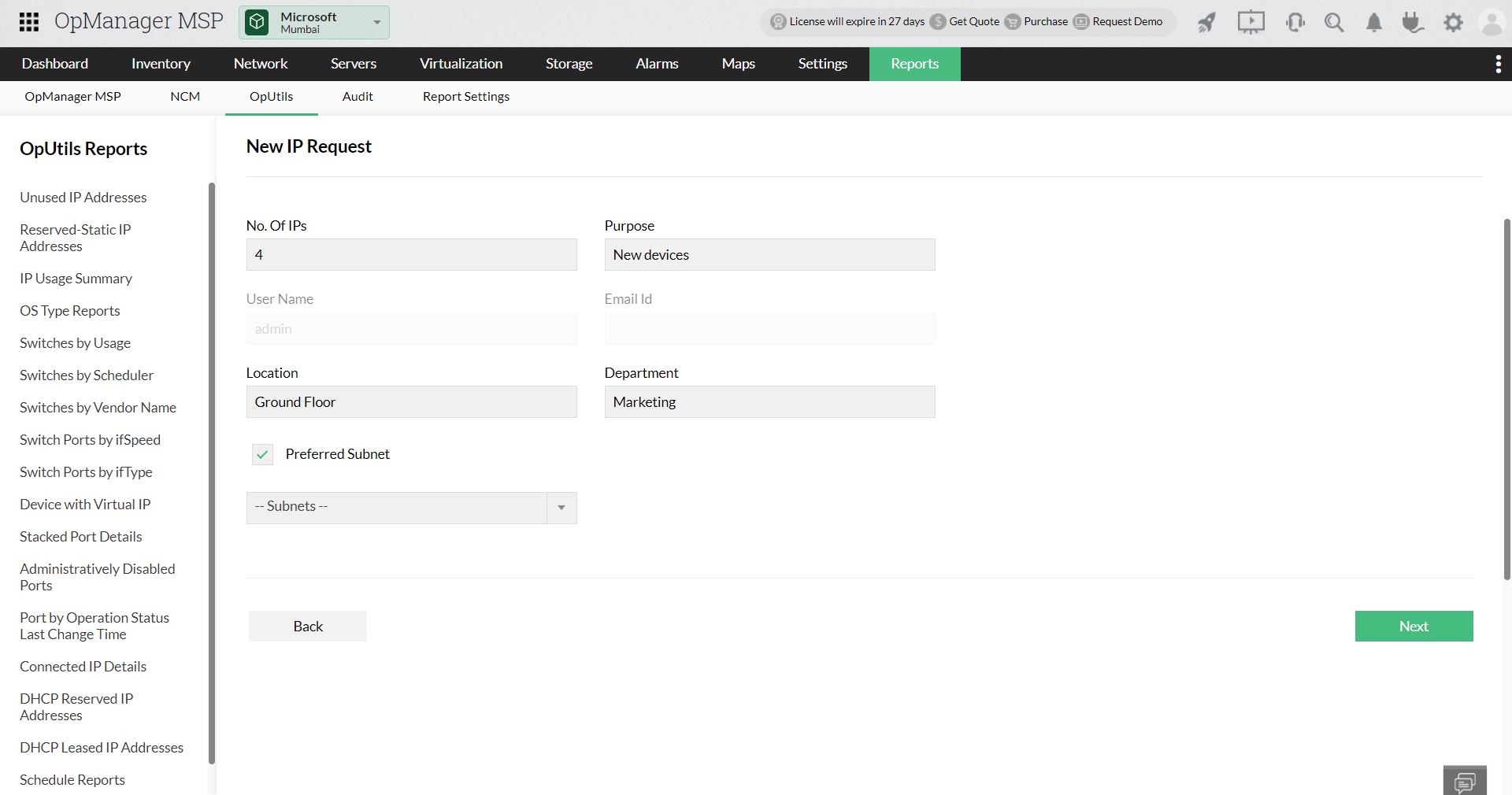This screenshot has width=1512, height=795.
Task: Switch to the Audit tab
Action: (358, 96)
